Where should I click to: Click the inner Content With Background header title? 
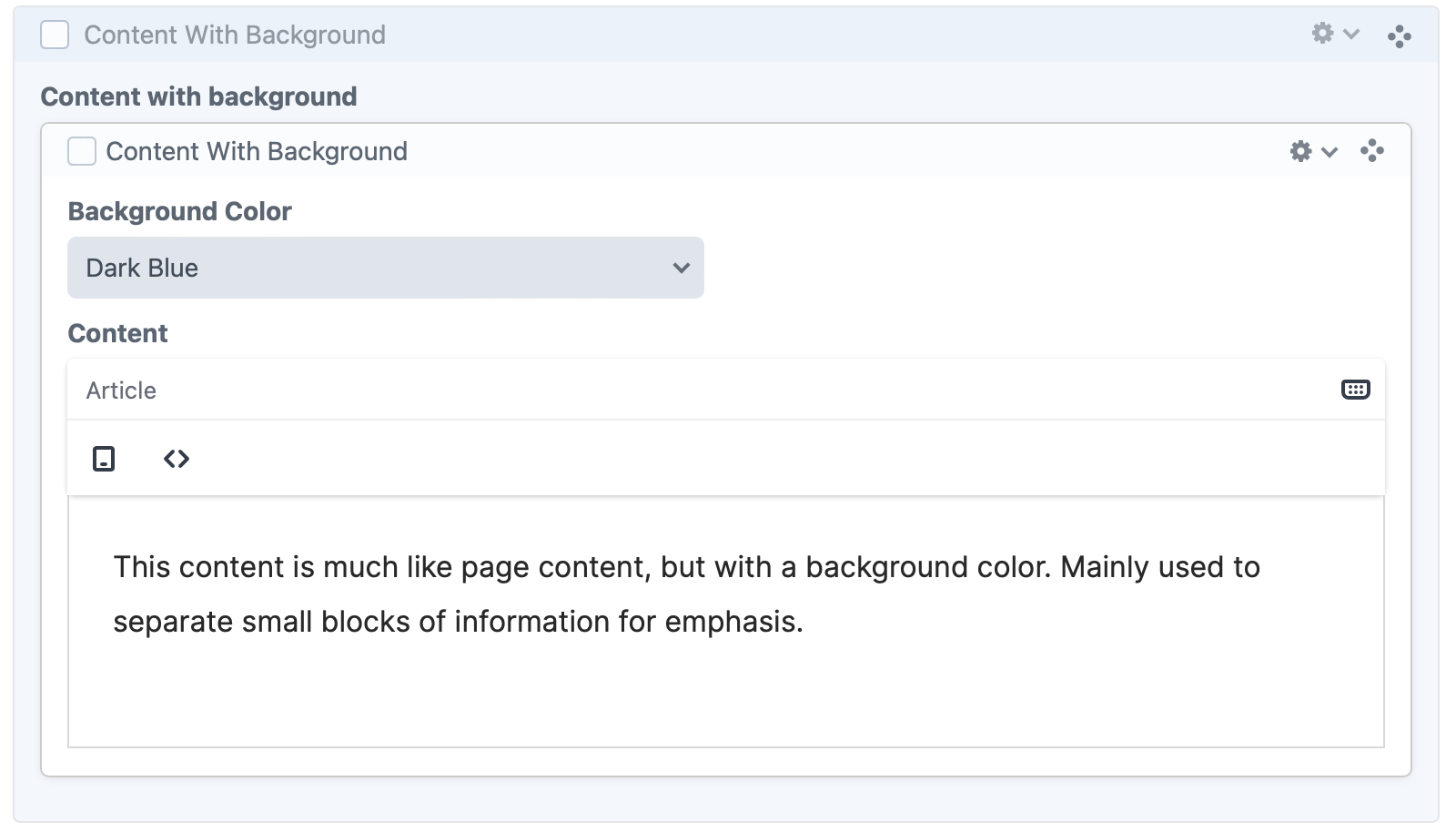[257, 151]
